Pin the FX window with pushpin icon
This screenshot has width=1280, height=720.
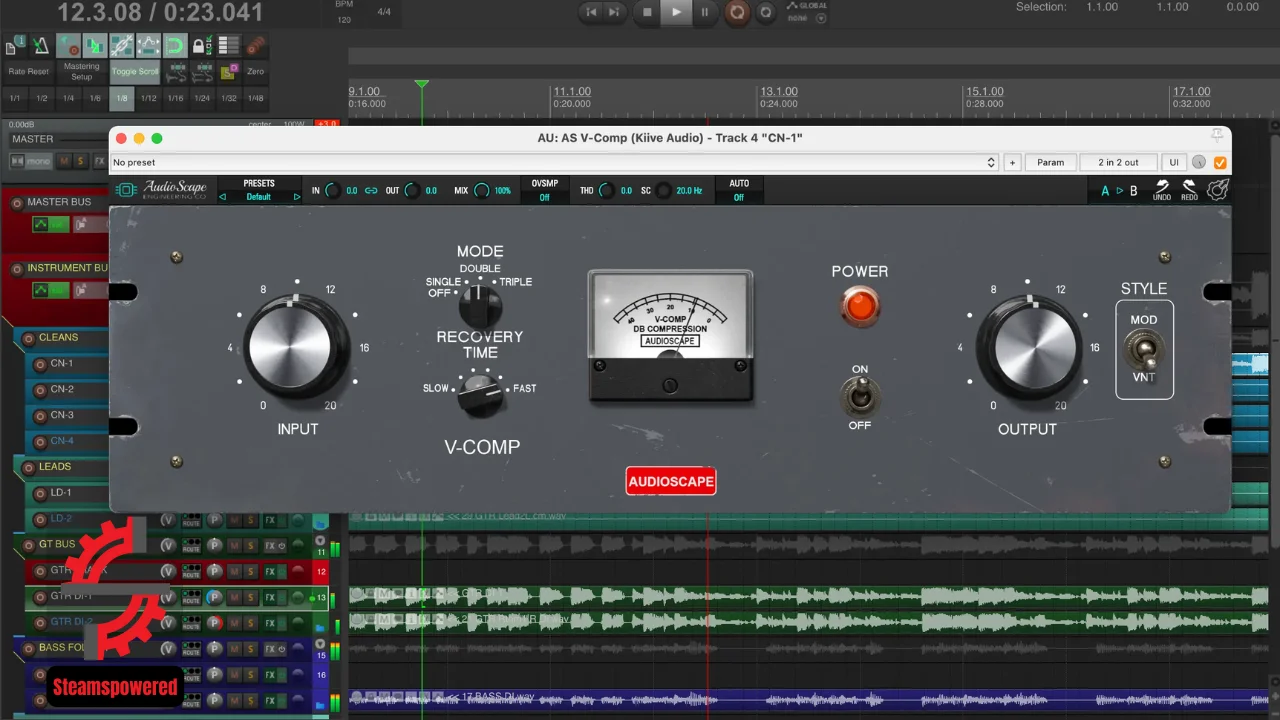pyautogui.click(x=1217, y=136)
